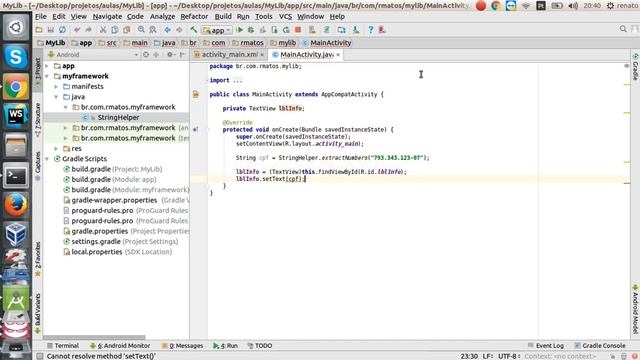Click the MyLib breadcrumb
The image size is (640, 360).
tap(51, 43)
